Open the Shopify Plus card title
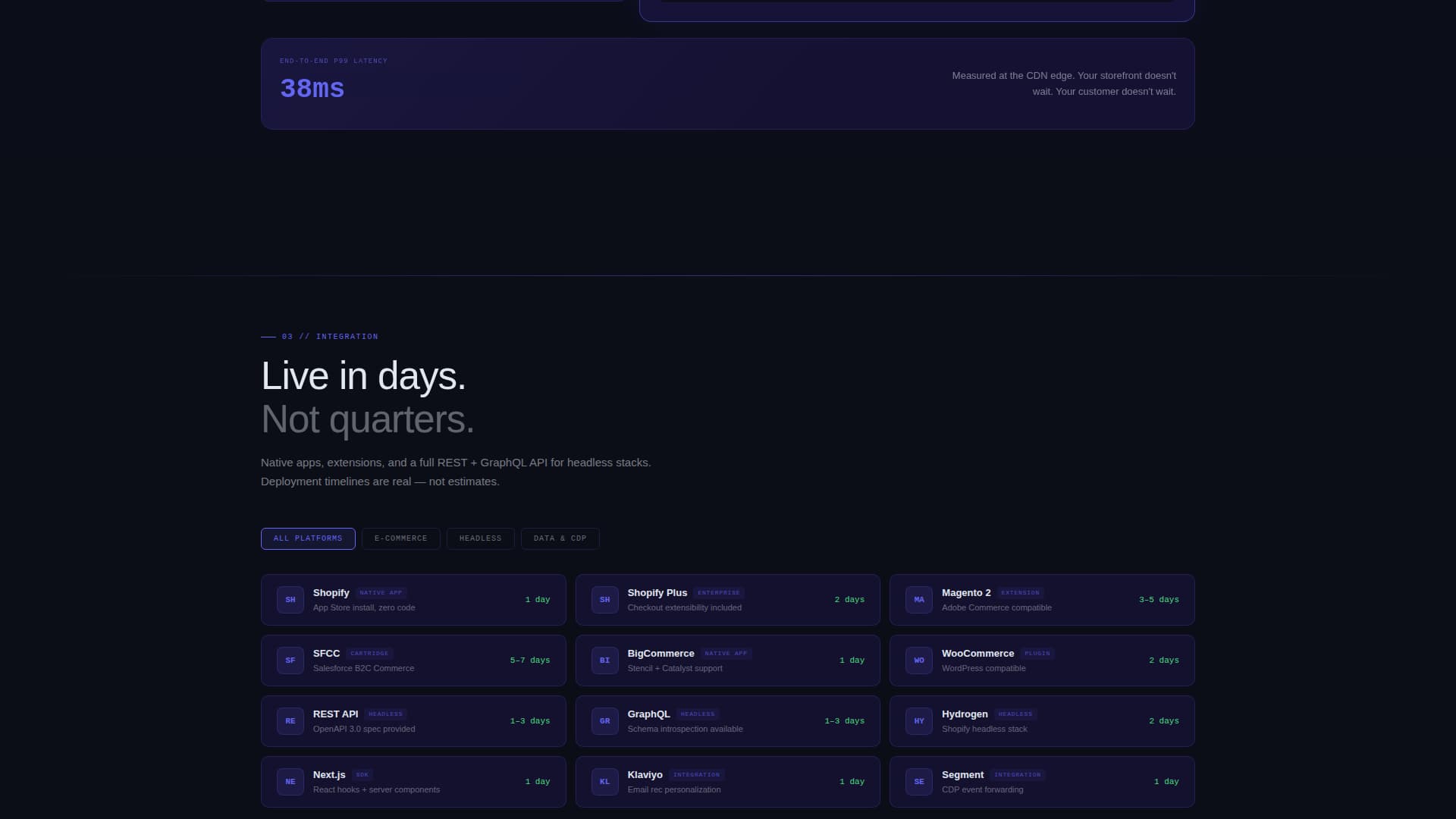 click(657, 593)
